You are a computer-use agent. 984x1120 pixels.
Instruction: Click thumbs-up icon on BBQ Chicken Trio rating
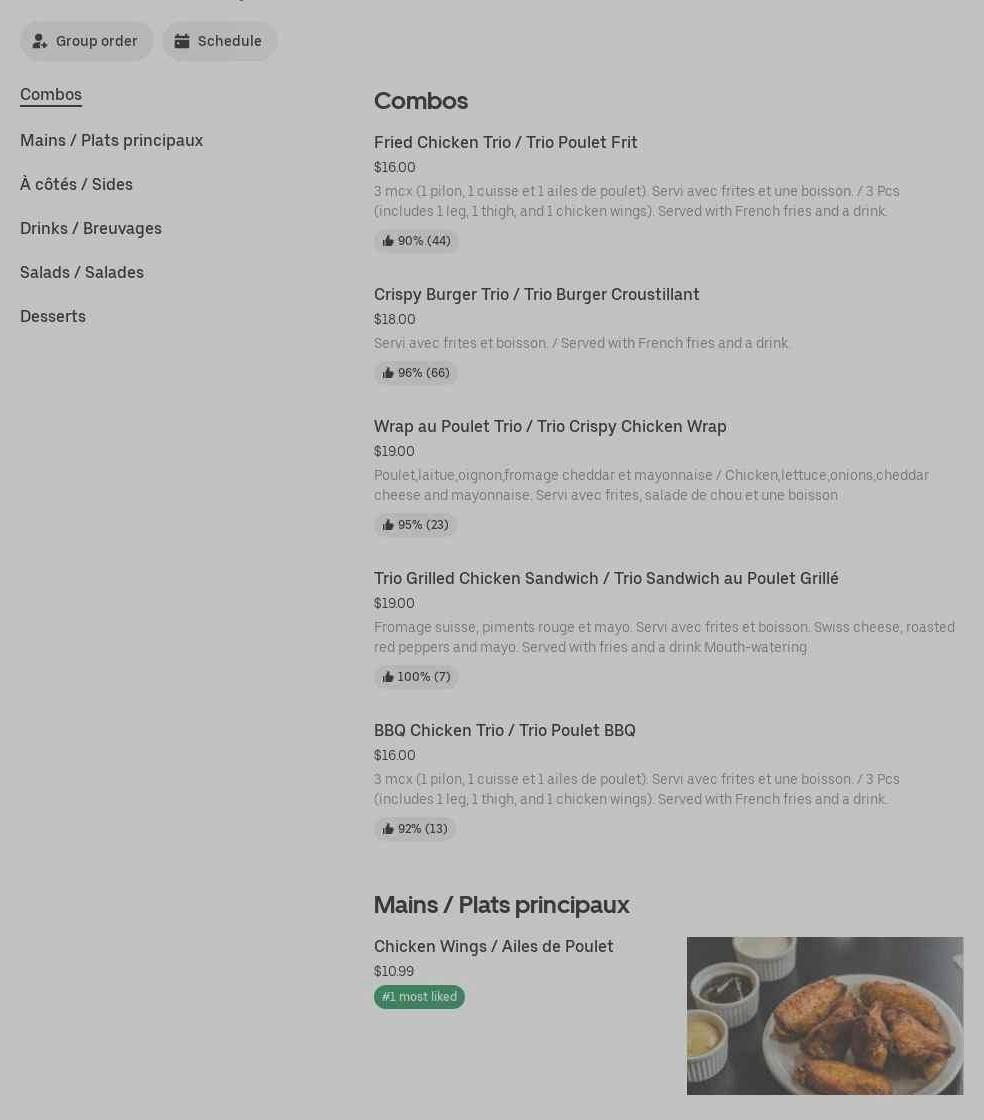click(x=388, y=829)
